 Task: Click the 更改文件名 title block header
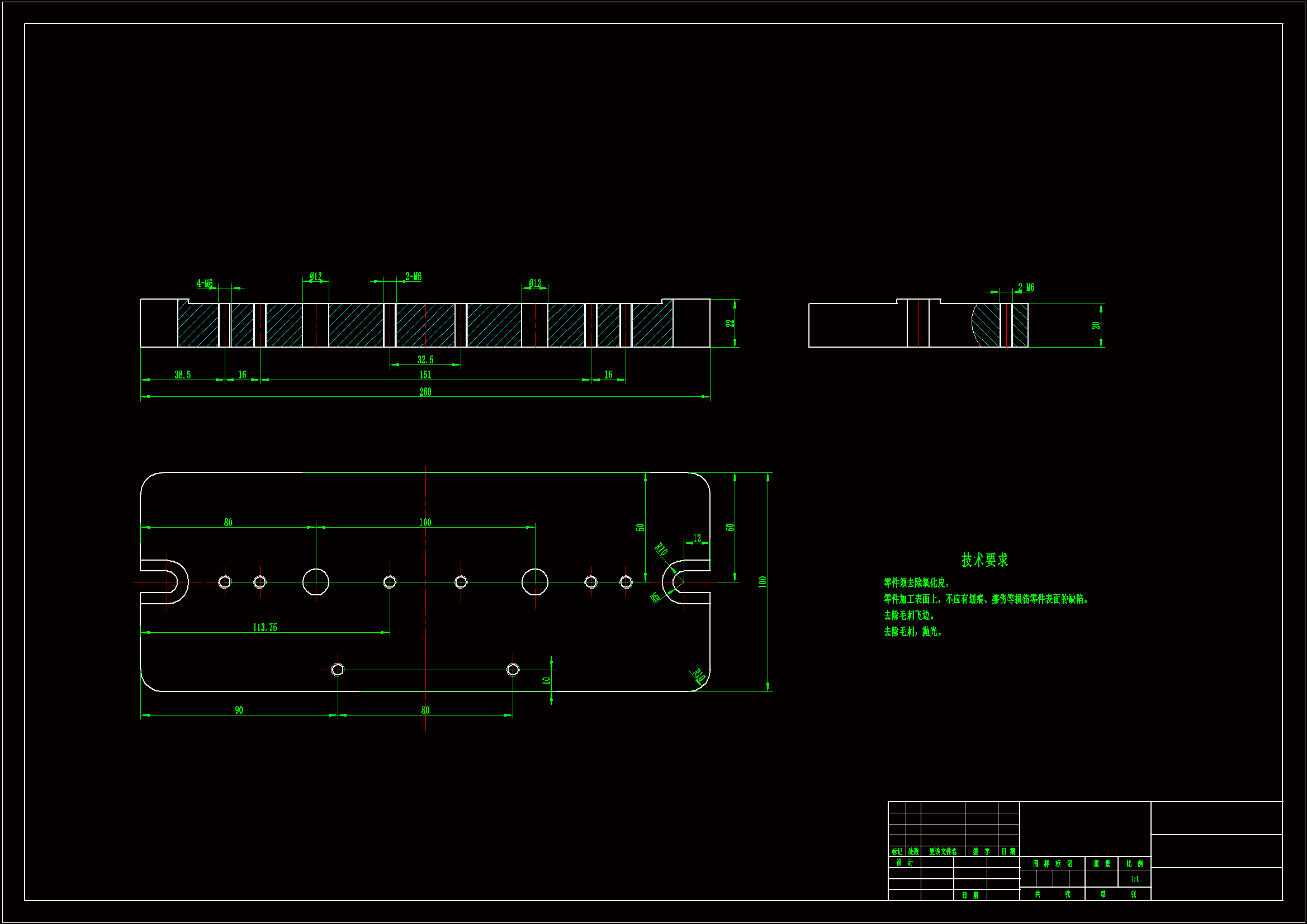943,852
